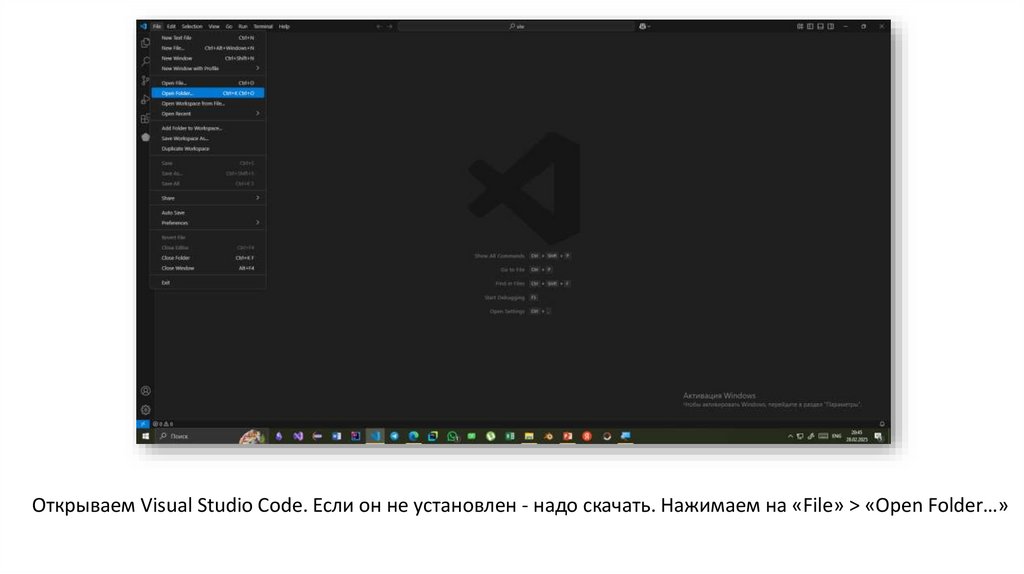This screenshot has width=1024, height=574.
Task: Open the Manage gear icon in the activity bar
Action: coord(146,410)
